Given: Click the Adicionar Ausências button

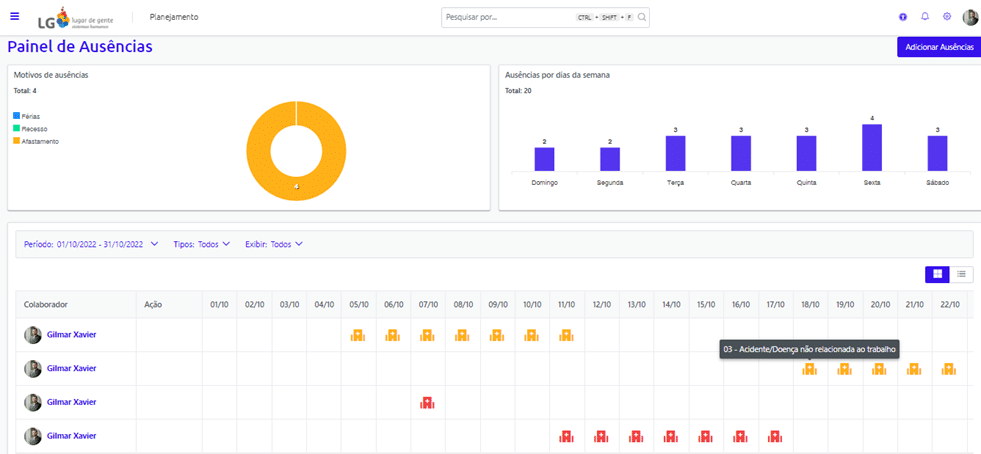Looking at the screenshot, I should pyautogui.click(x=938, y=47).
